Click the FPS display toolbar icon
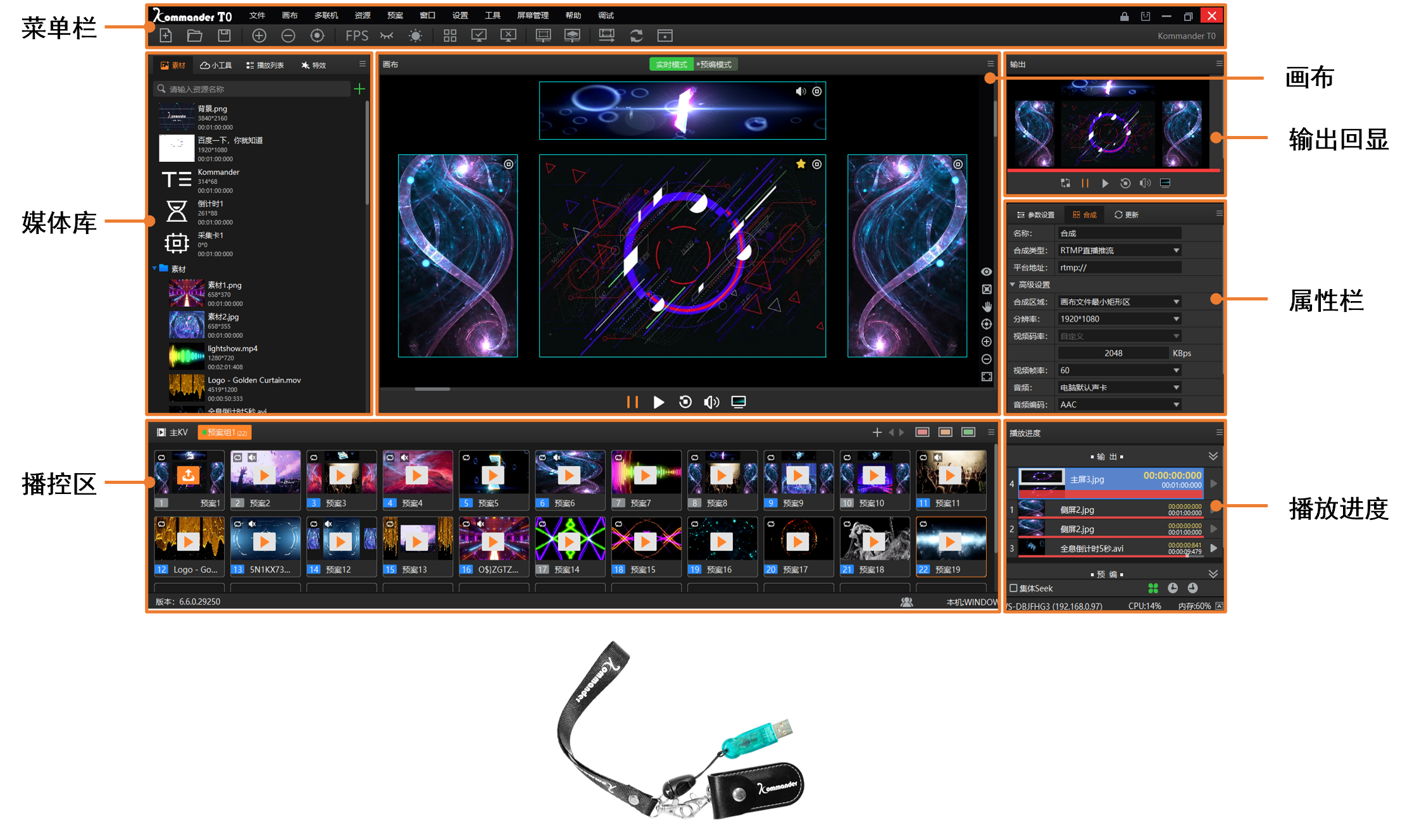 pos(356,36)
